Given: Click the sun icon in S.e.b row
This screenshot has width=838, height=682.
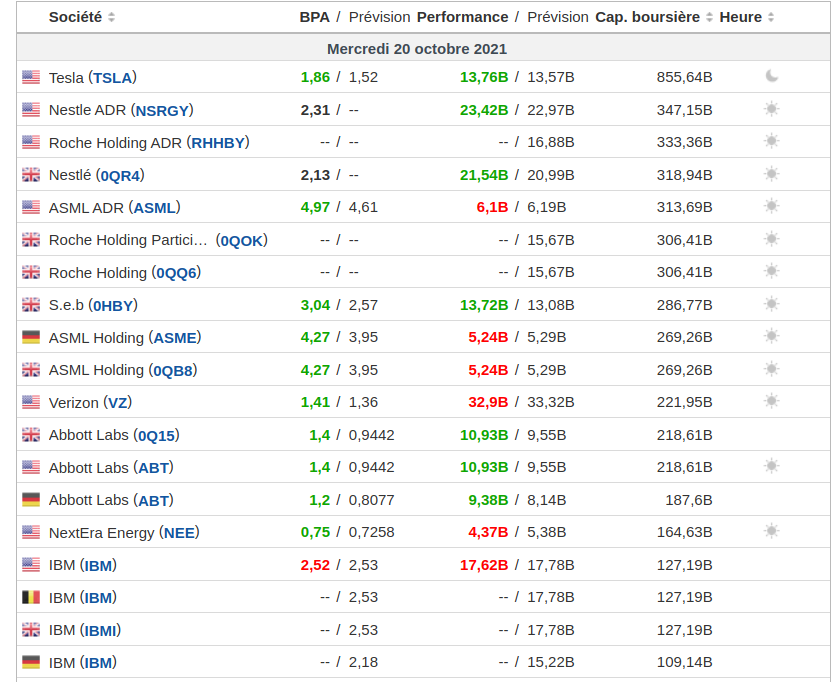Looking at the screenshot, I should coord(771,304).
